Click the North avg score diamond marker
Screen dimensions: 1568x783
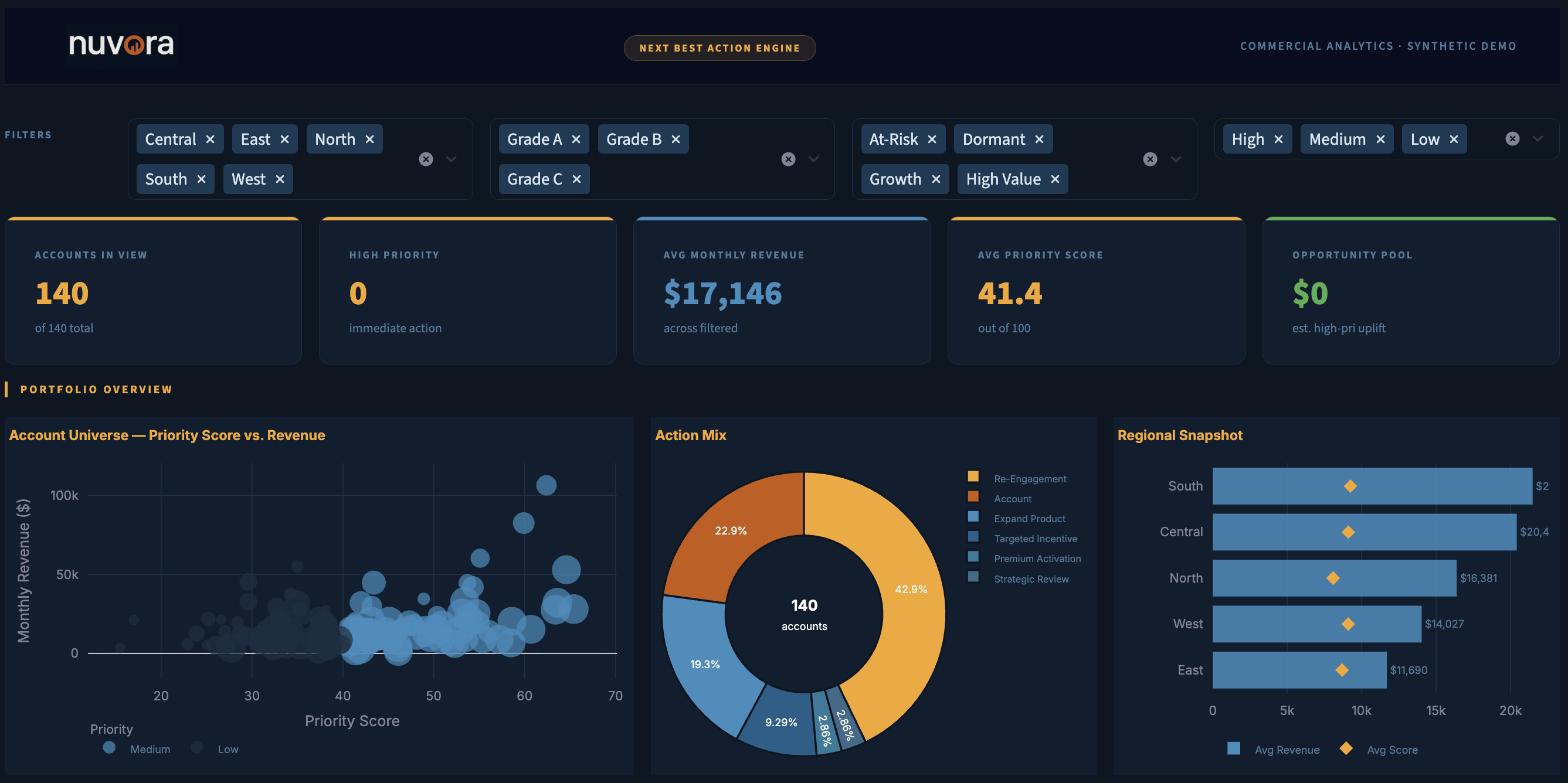coord(1332,578)
